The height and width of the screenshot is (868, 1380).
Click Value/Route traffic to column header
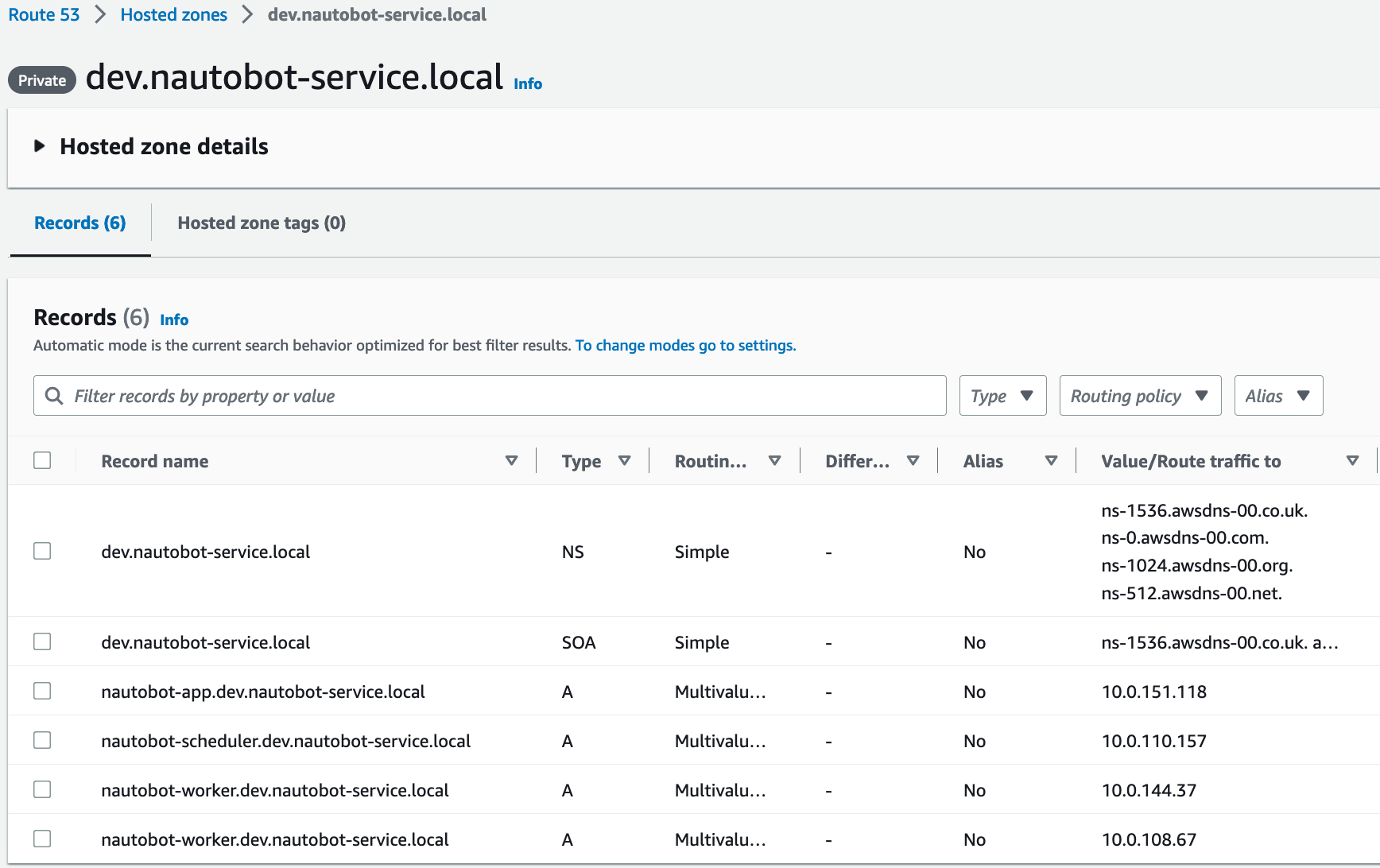1191,461
